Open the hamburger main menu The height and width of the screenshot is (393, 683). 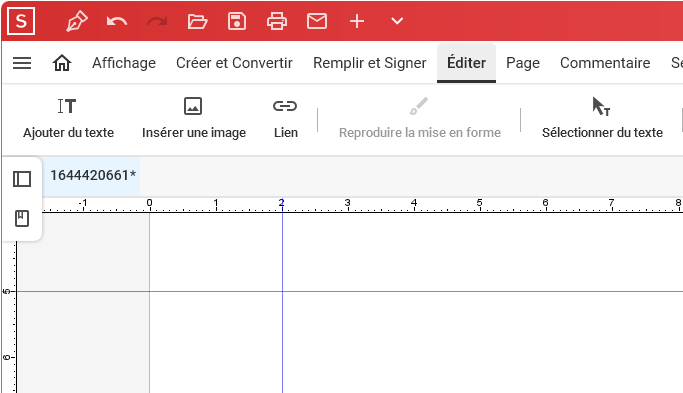(22, 63)
